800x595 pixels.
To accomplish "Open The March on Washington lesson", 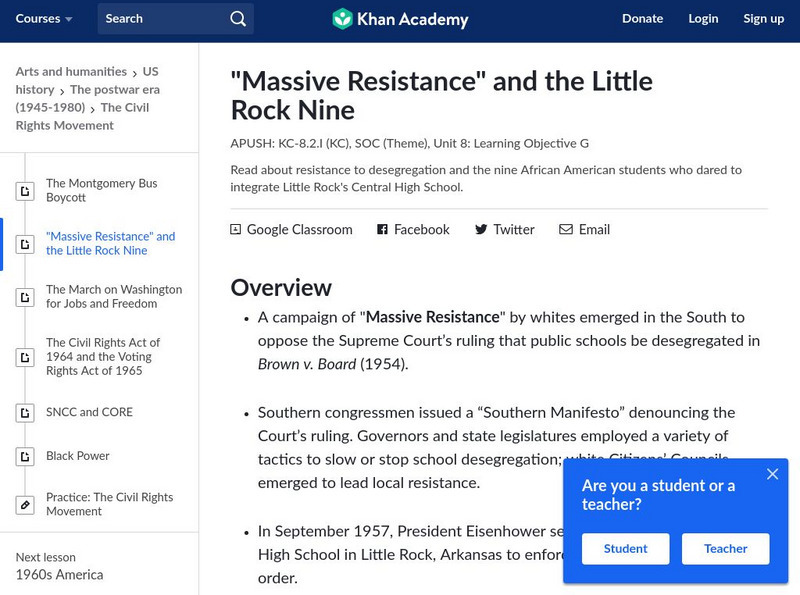I will (x=114, y=296).
